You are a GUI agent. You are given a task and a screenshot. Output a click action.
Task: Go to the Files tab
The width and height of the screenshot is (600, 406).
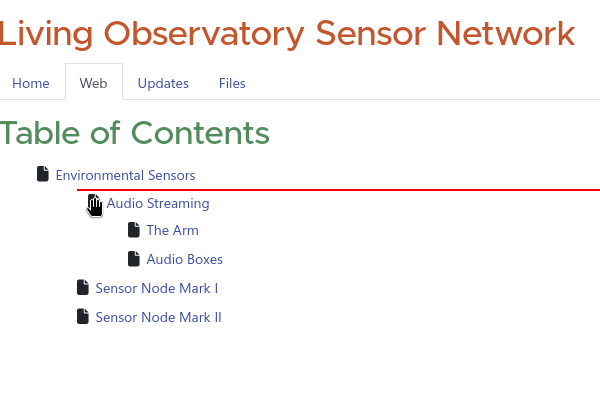(x=232, y=83)
